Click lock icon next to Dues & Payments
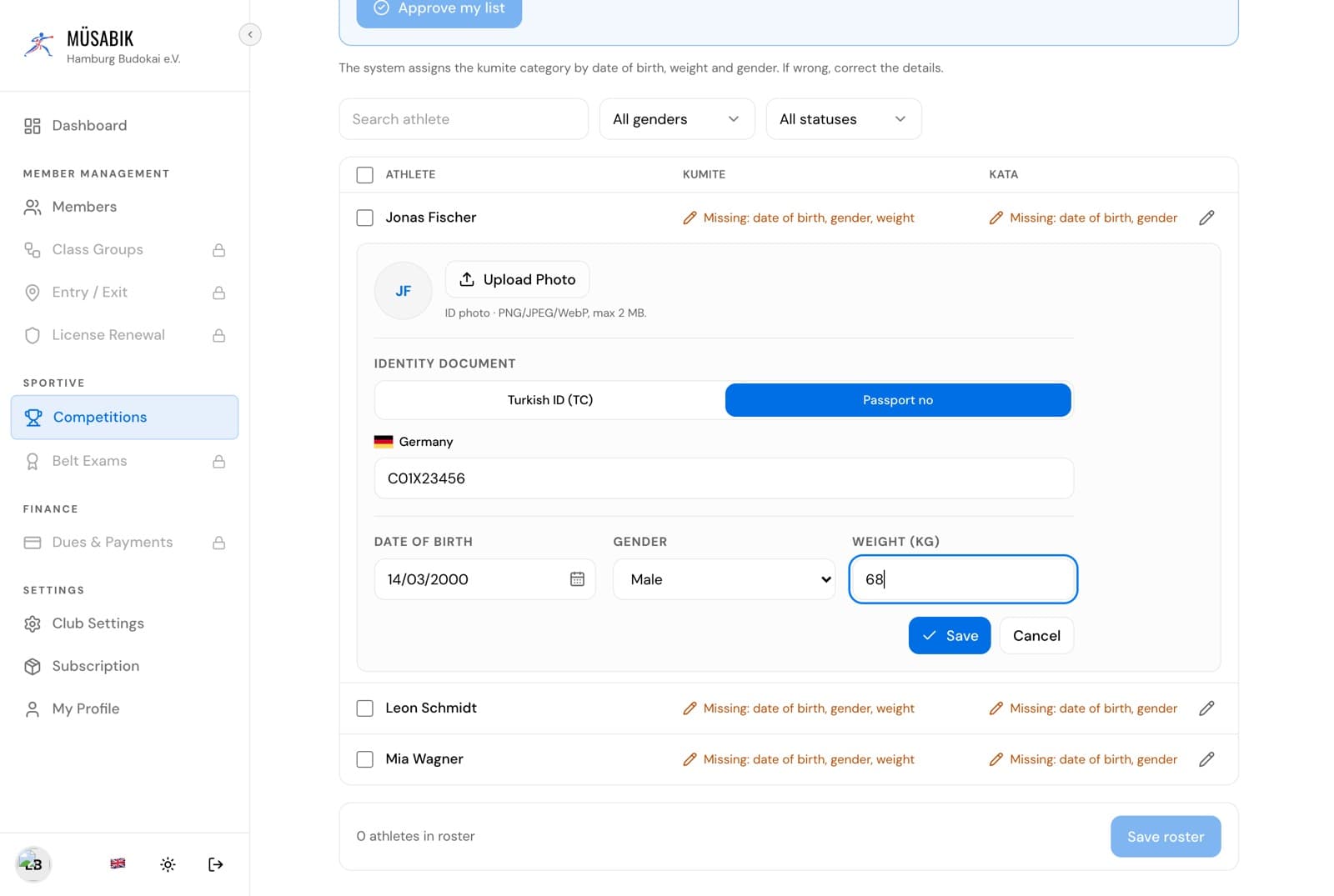The image size is (1334, 896). tap(218, 543)
